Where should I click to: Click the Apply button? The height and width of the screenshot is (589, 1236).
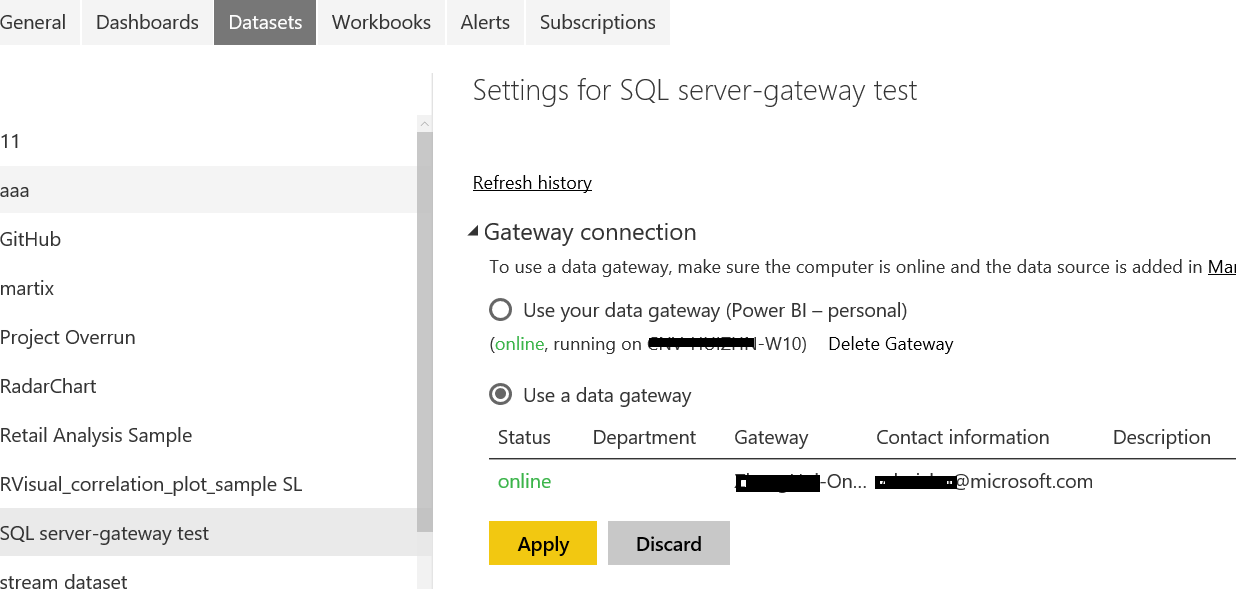[x=543, y=543]
